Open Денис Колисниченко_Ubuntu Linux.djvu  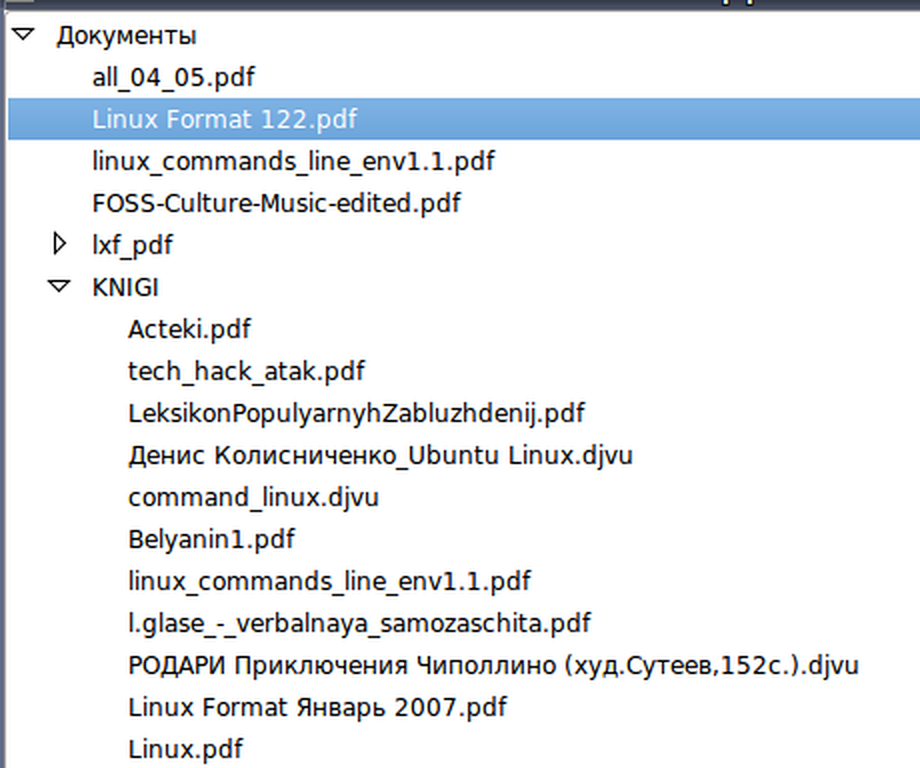click(x=380, y=456)
